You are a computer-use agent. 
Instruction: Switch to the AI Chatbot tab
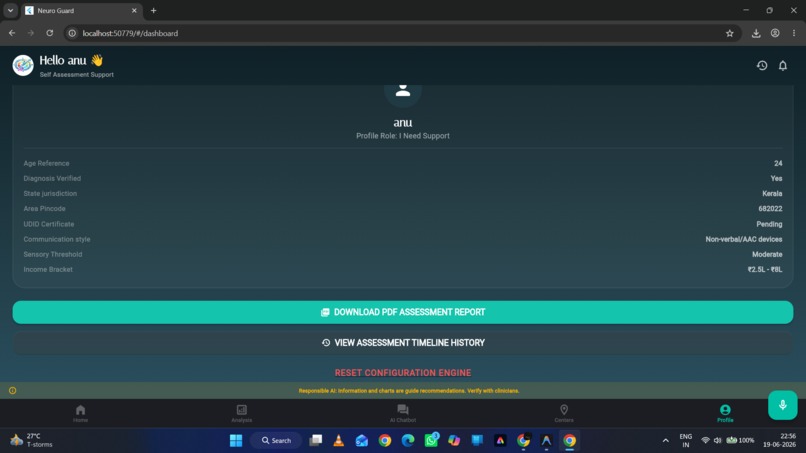click(x=402, y=413)
